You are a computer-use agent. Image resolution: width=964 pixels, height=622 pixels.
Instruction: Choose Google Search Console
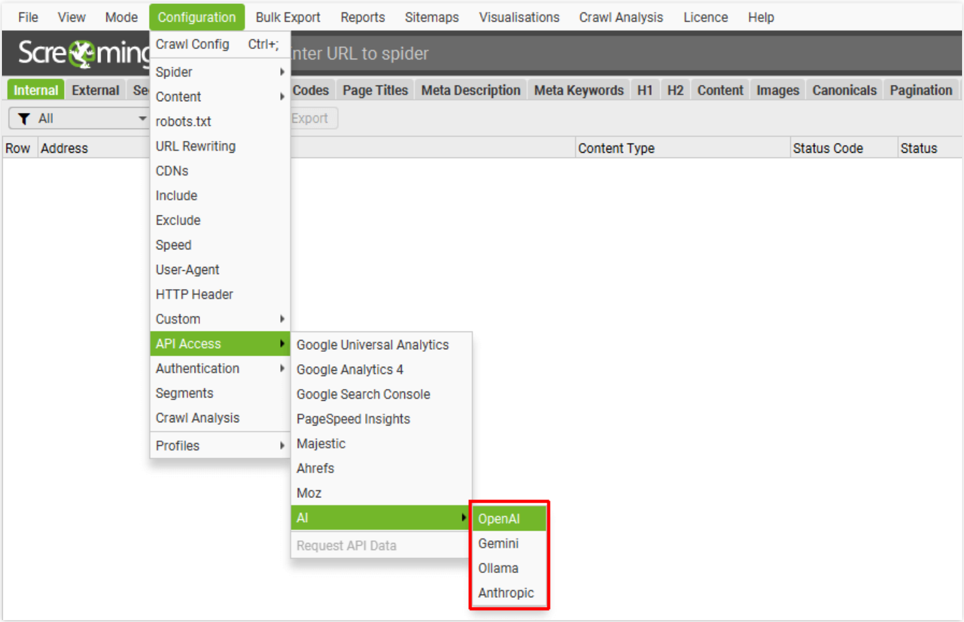click(381, 394)
